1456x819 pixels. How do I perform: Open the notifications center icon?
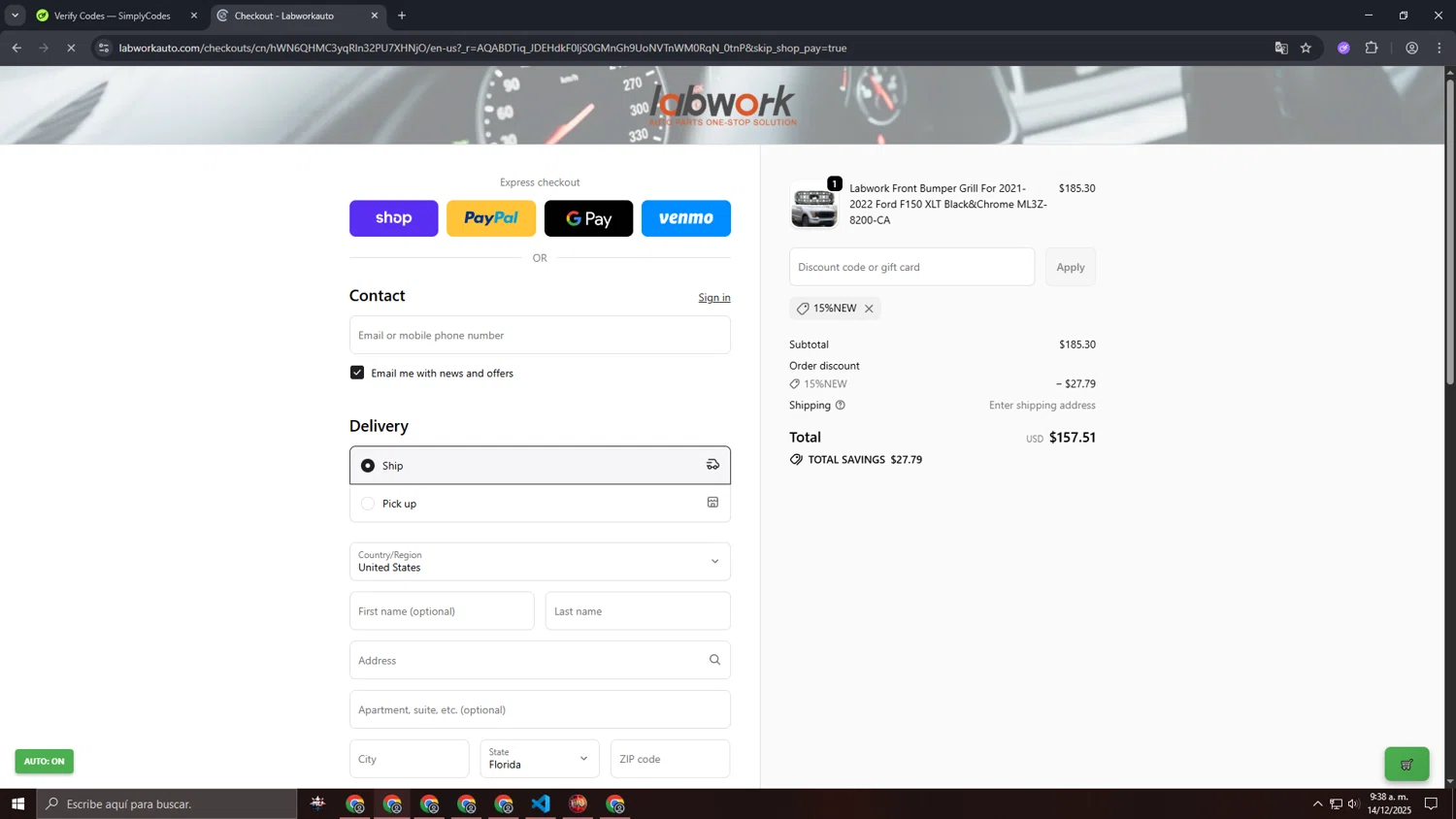coord(1431,803)
